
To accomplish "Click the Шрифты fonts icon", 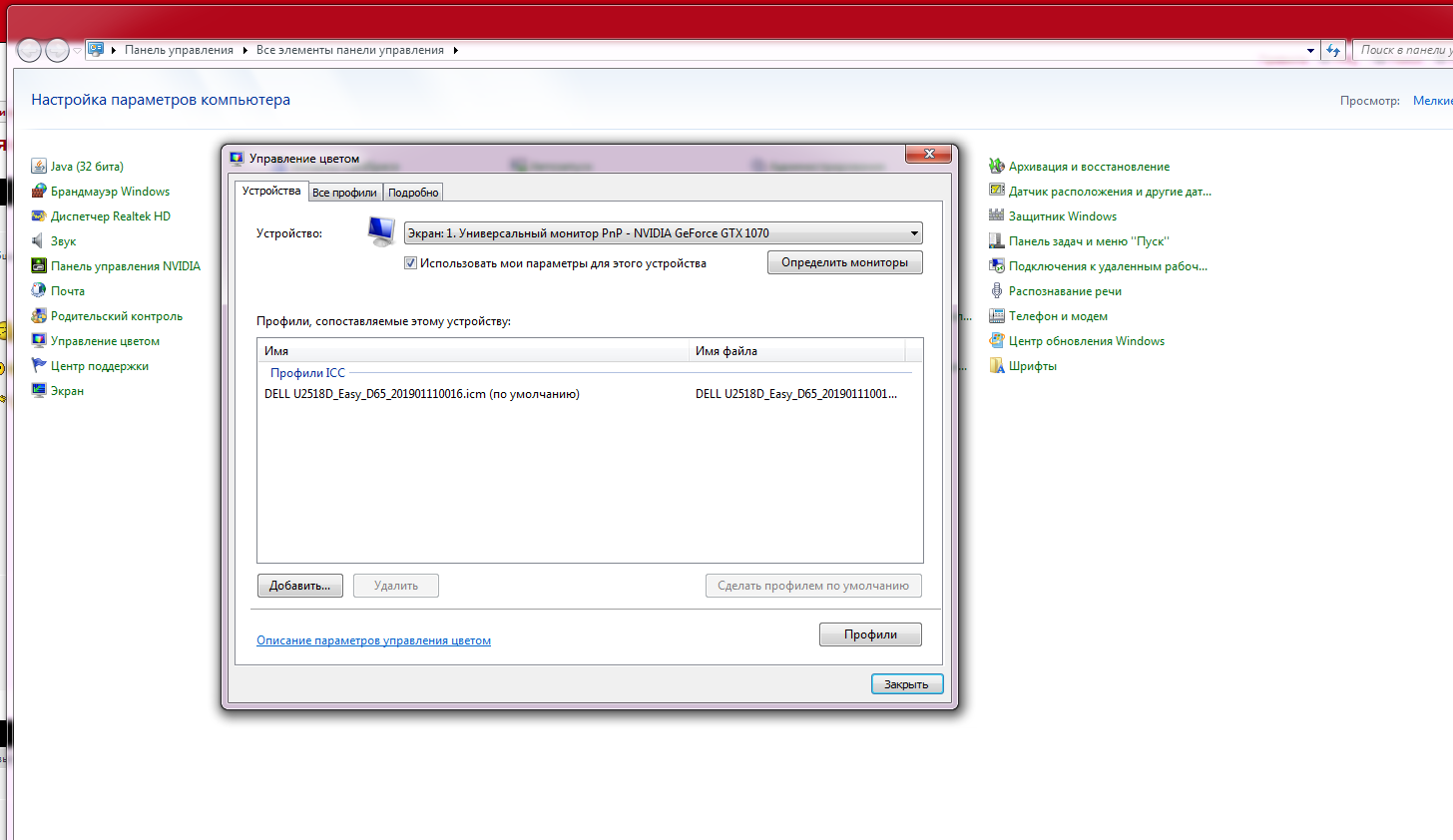I will coord(996,366).
